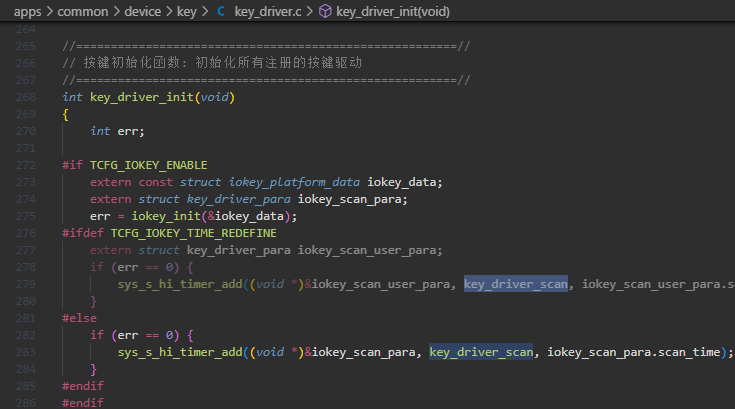Expand the chevron after common breadcrumb
735x409 pixels.
pyautogui.click(x=116, y=12)
